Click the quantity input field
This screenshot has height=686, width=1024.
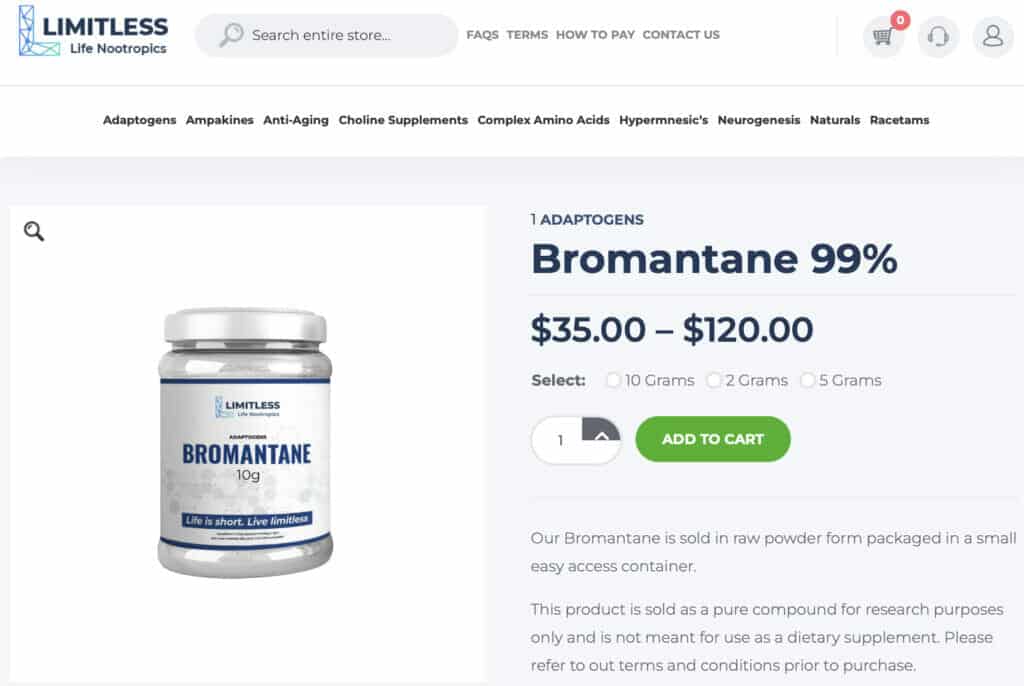click(x=560, y=440)
